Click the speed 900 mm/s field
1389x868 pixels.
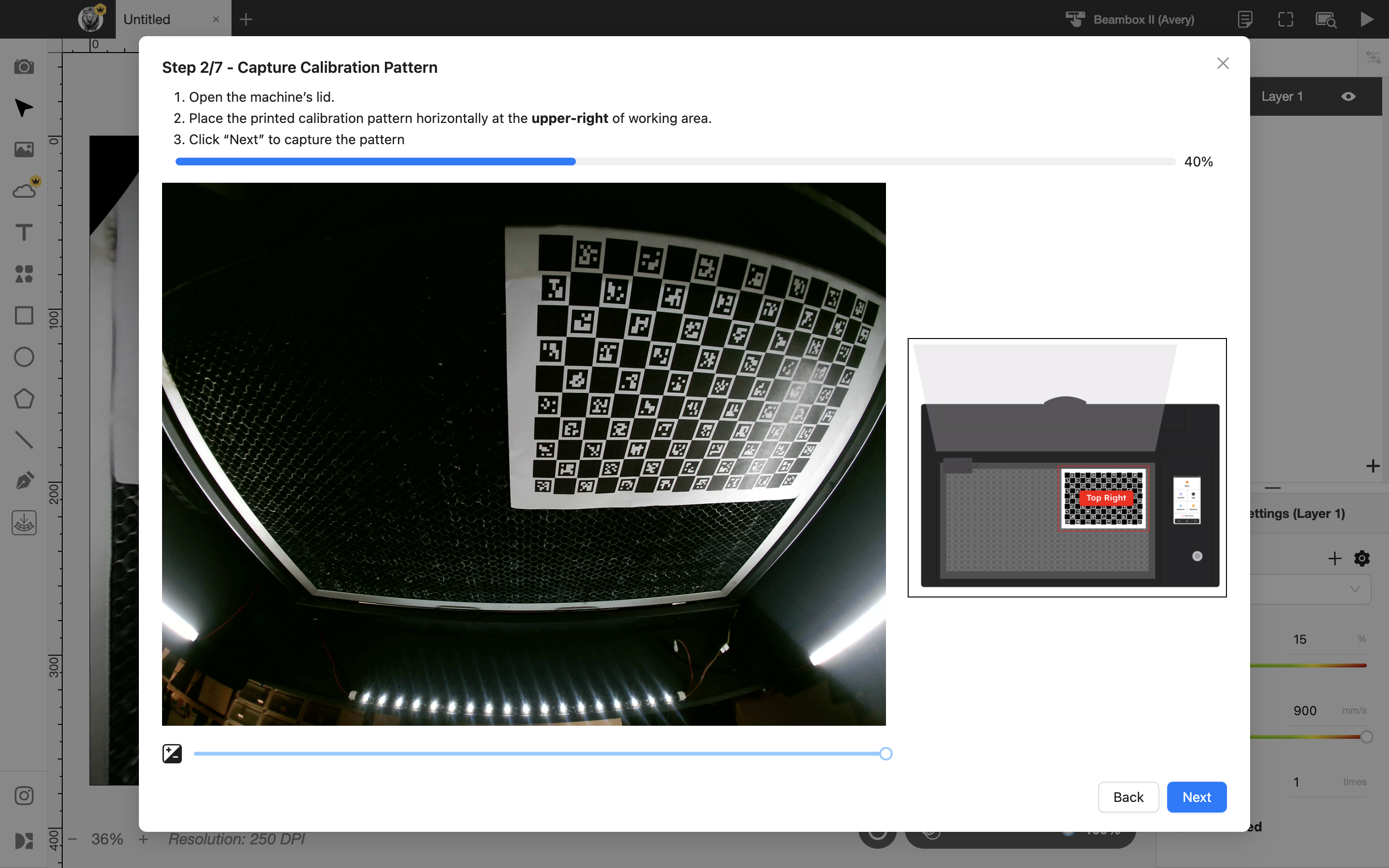coord(1314,711)
